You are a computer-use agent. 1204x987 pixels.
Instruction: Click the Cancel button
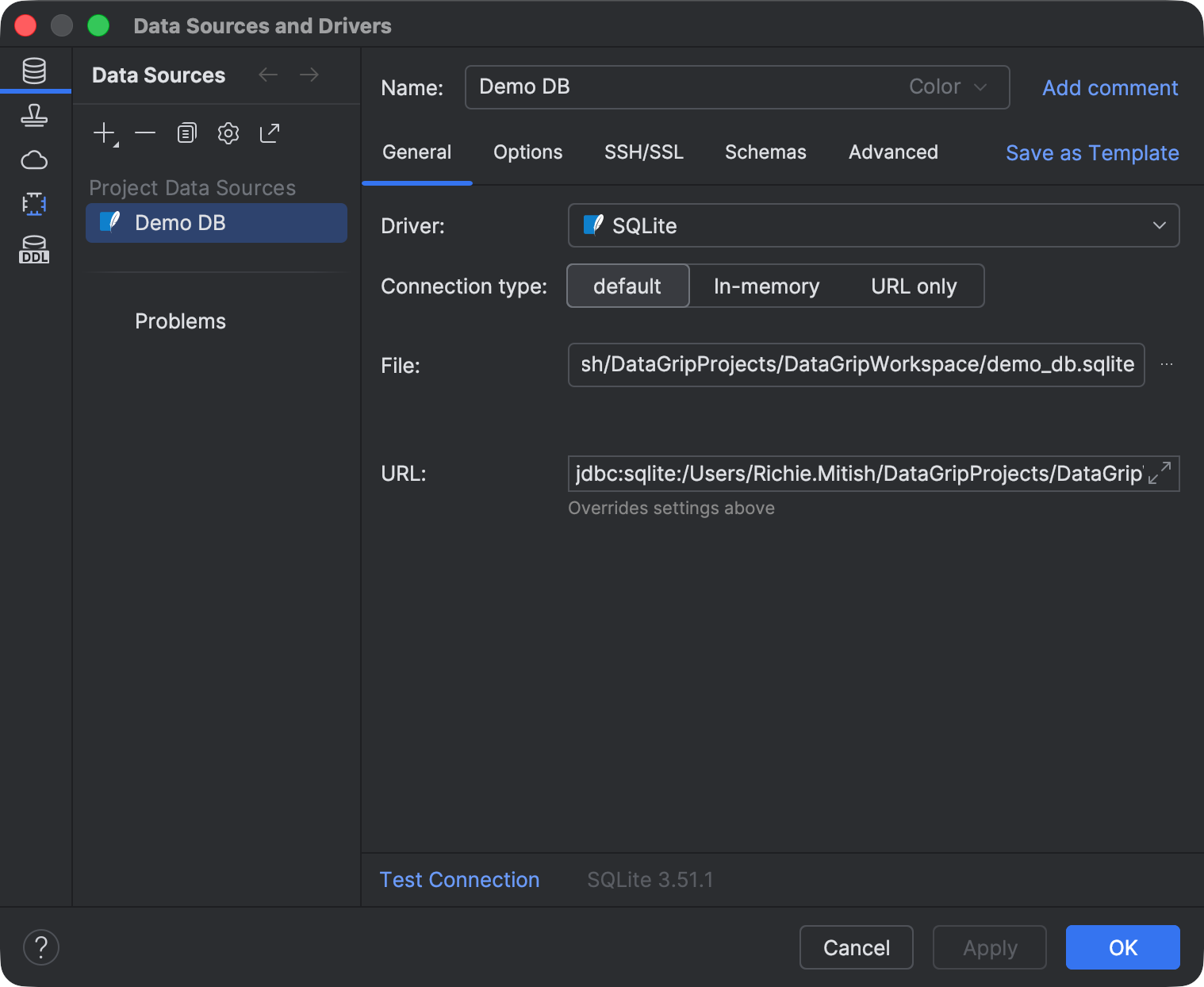(857, 947)
